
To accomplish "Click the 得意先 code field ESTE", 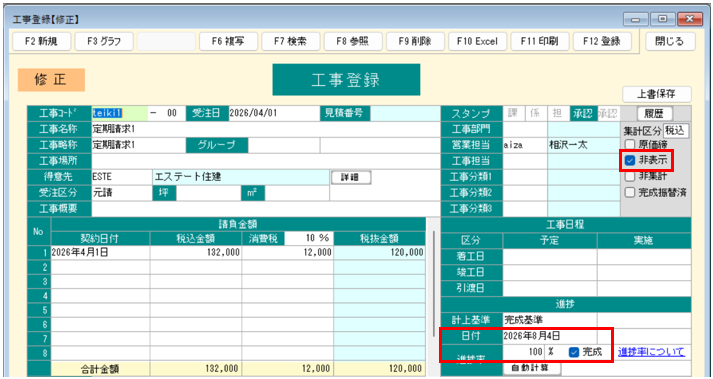I will 122,177.
